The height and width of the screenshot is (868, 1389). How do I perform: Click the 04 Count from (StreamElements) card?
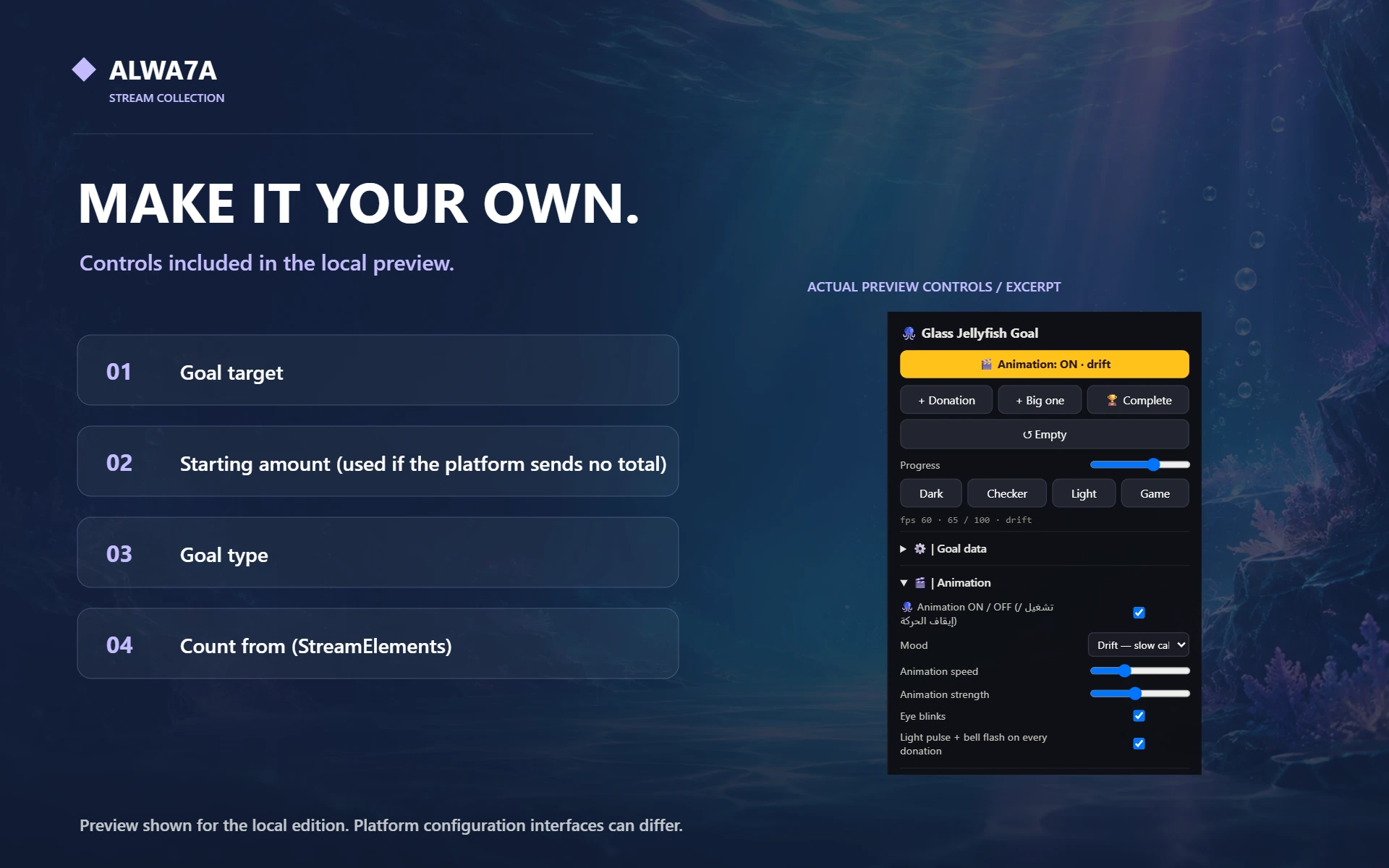pyautogui.click(x=378, y=644)
